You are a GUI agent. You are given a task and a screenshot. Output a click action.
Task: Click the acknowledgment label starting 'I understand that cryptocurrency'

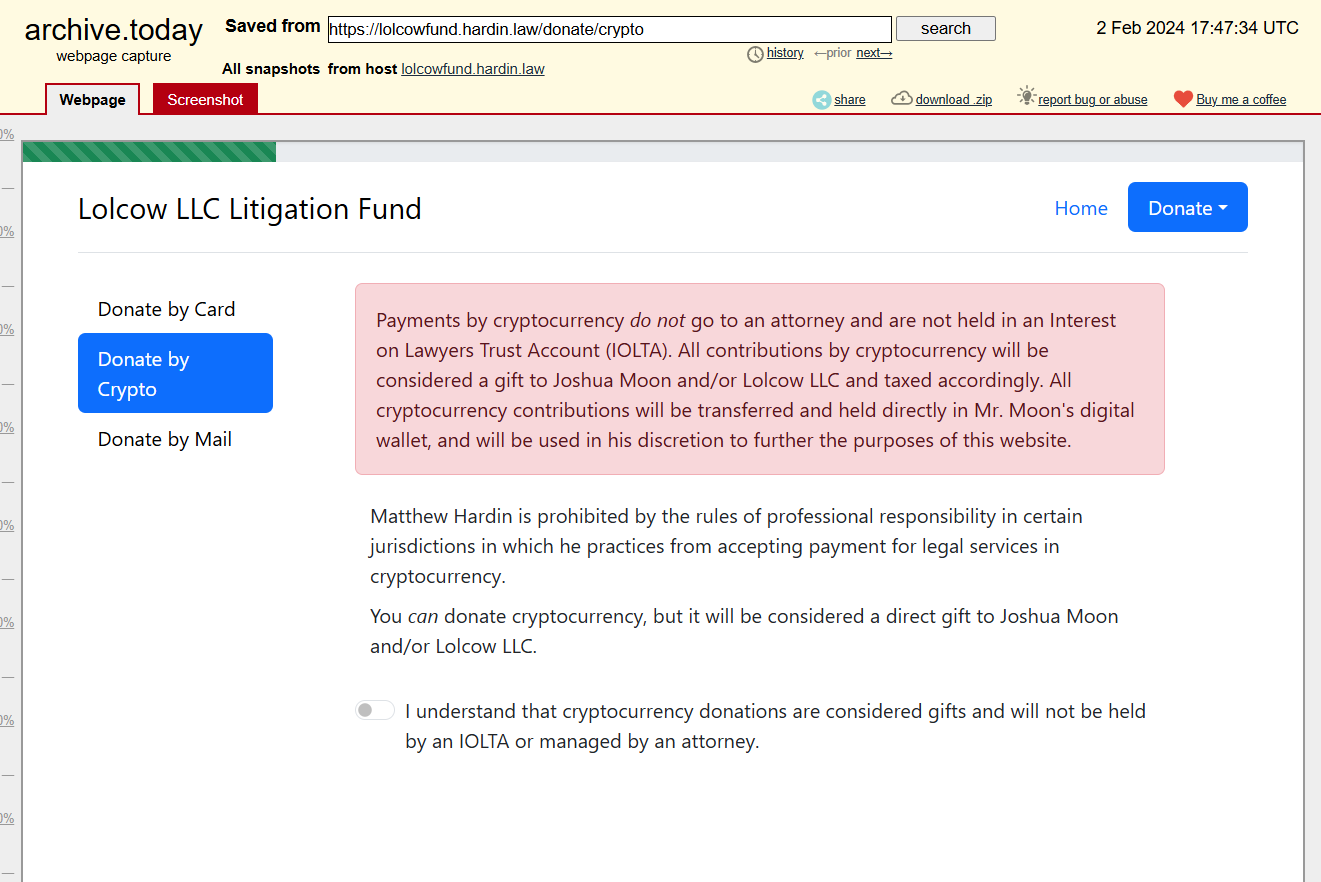tap(775, 726)
